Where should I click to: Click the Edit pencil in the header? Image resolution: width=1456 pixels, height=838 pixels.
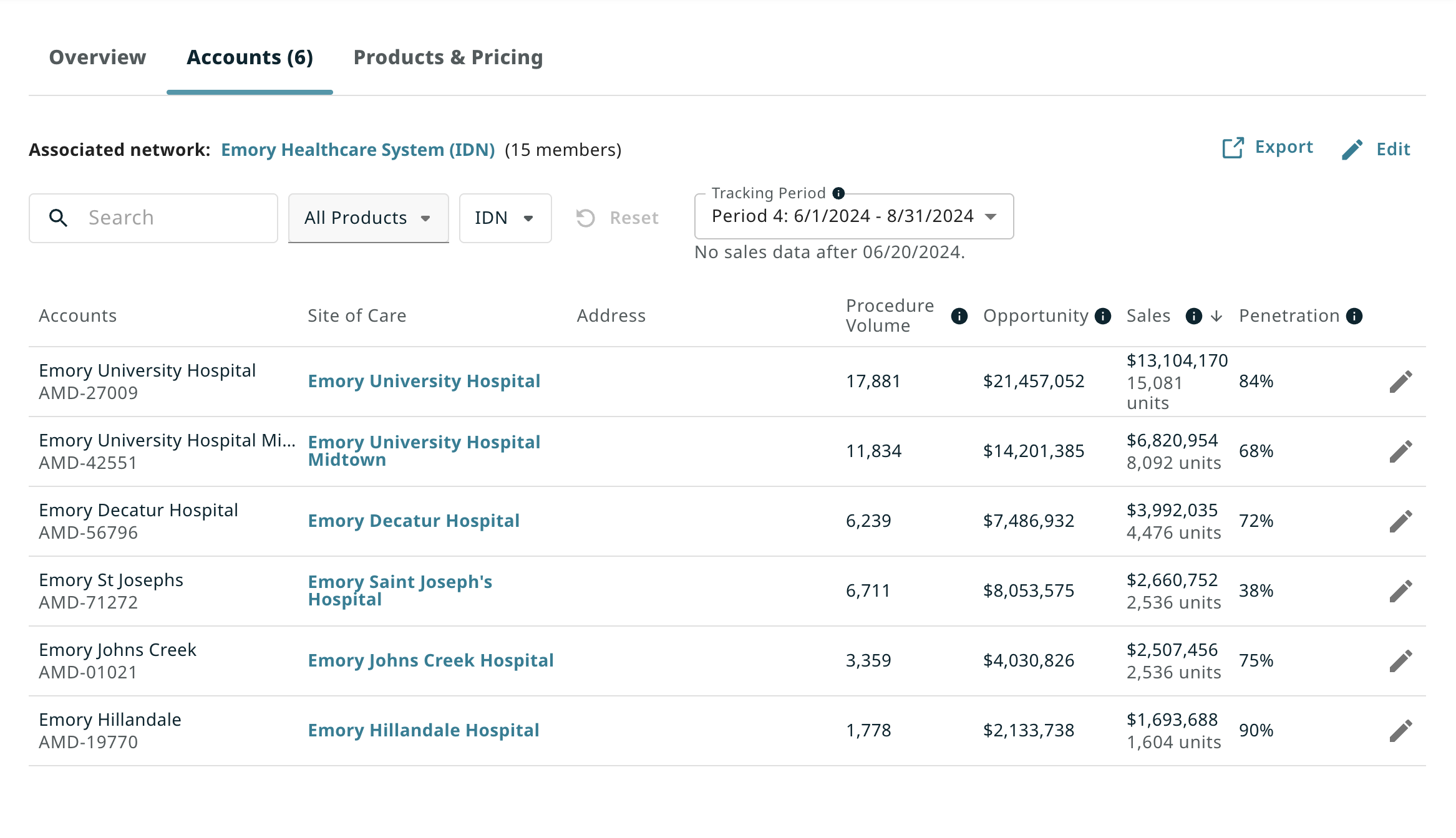tap(1352, 150)
